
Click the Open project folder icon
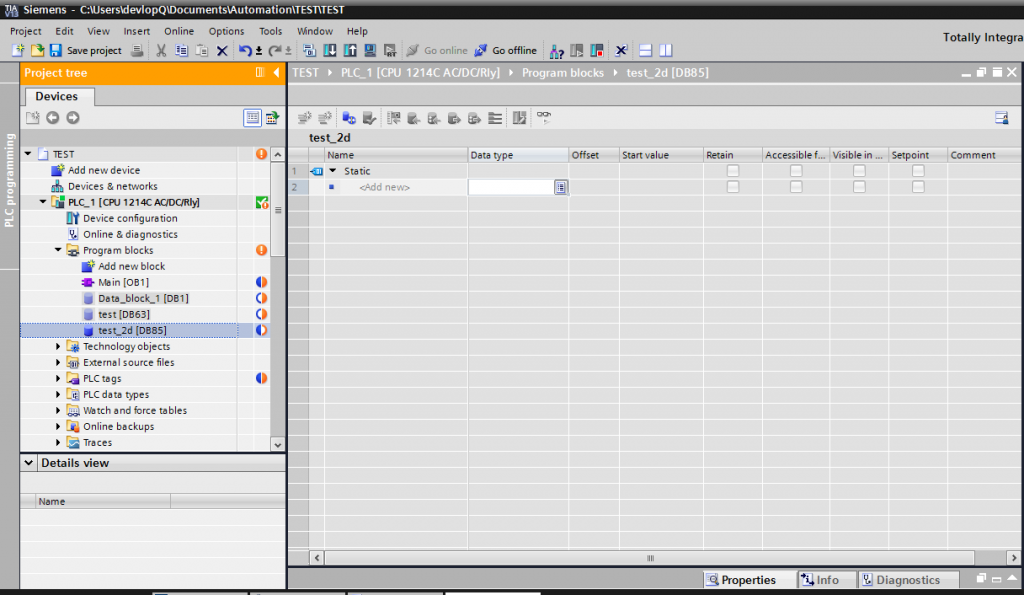37,50
